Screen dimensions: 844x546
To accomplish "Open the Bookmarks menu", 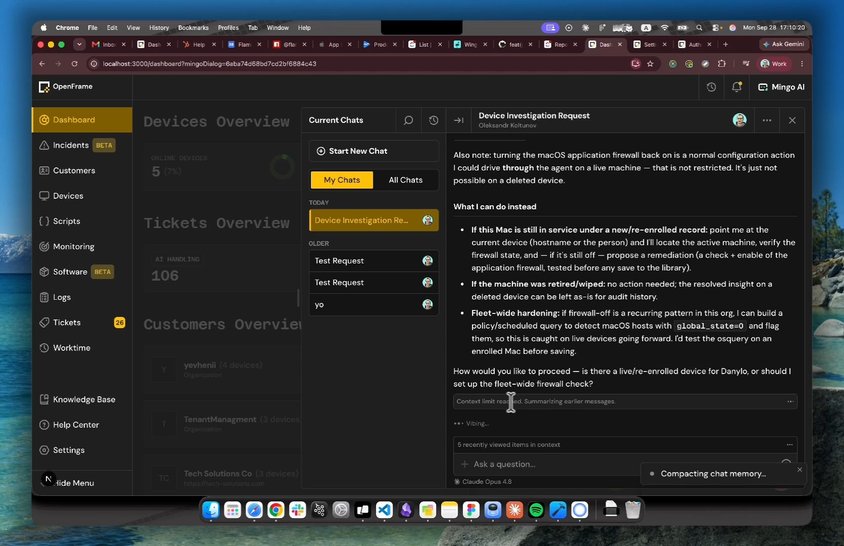I will coord(193,27).
